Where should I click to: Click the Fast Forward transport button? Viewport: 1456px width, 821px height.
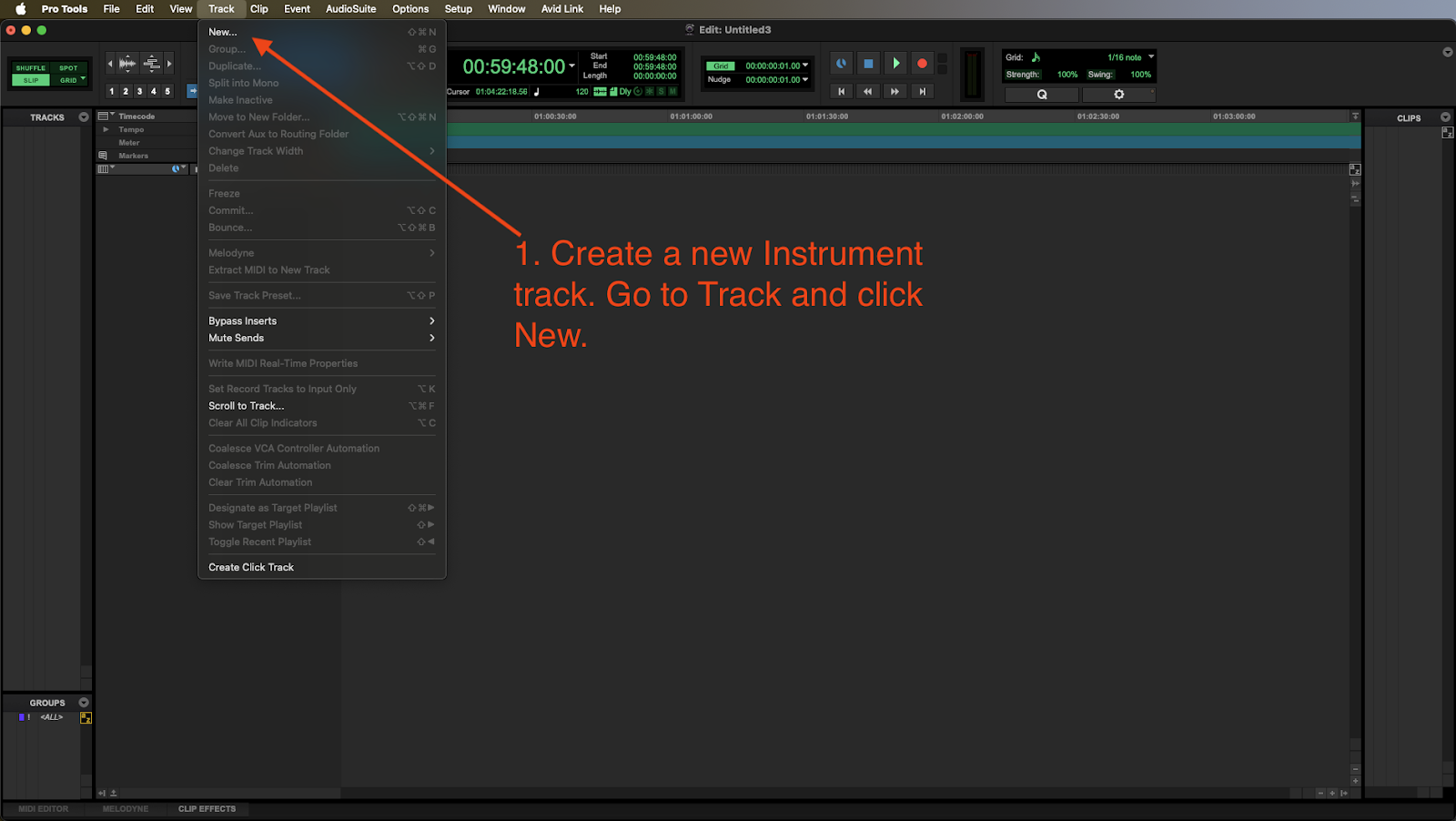(895, 91)
